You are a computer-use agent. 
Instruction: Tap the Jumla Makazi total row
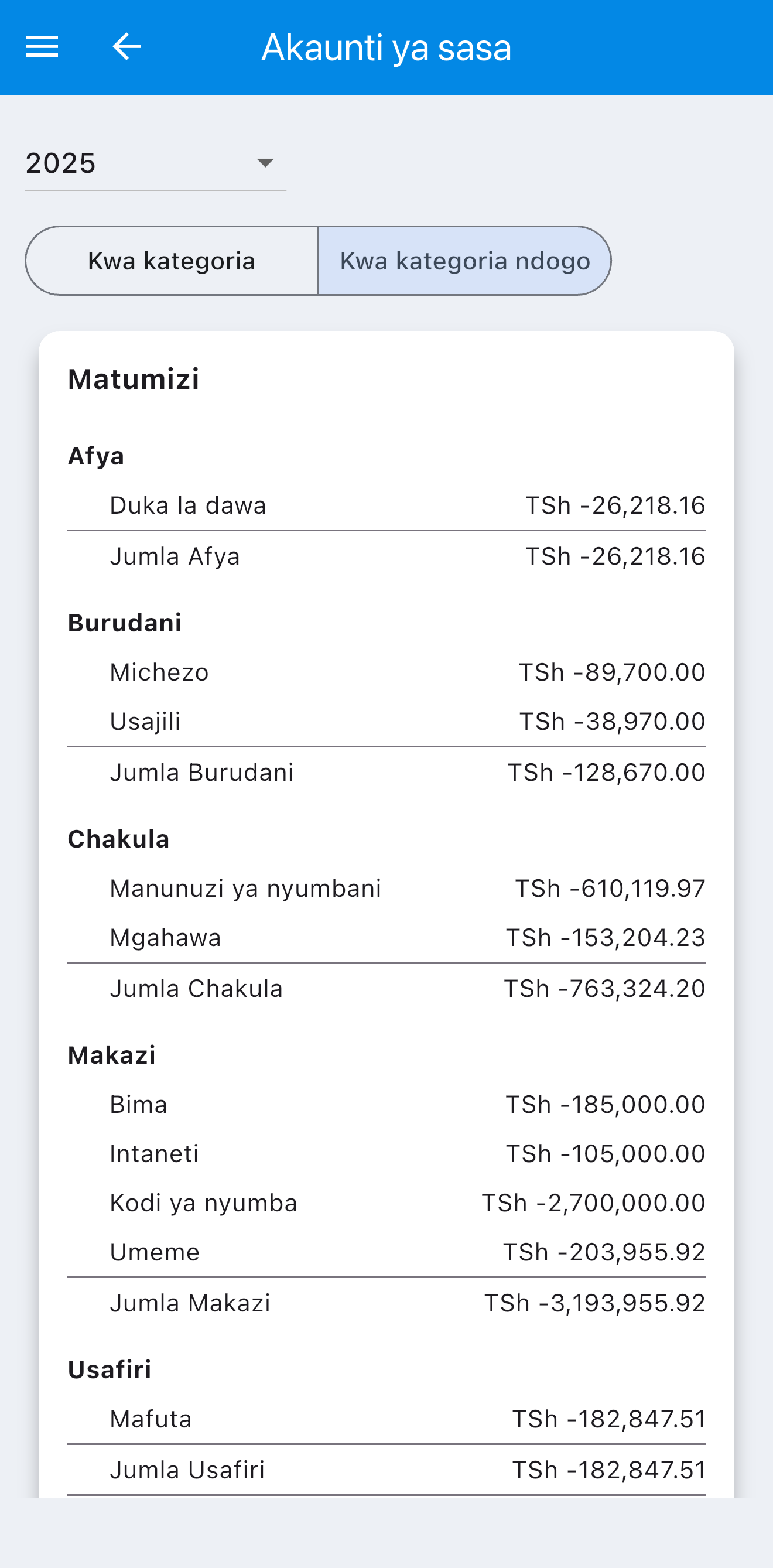[386, 1303]
